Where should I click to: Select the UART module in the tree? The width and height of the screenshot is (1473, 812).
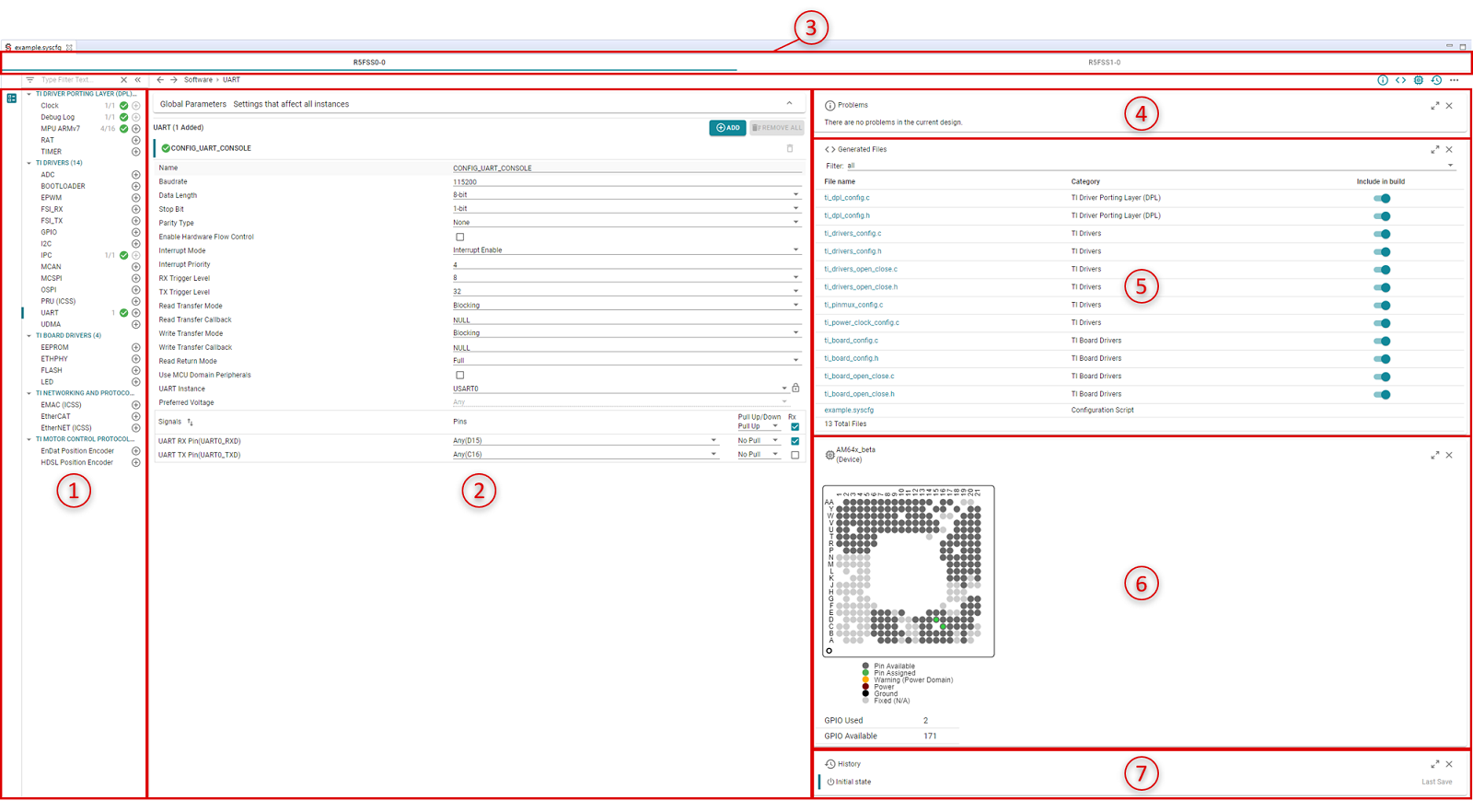(50, 313)
